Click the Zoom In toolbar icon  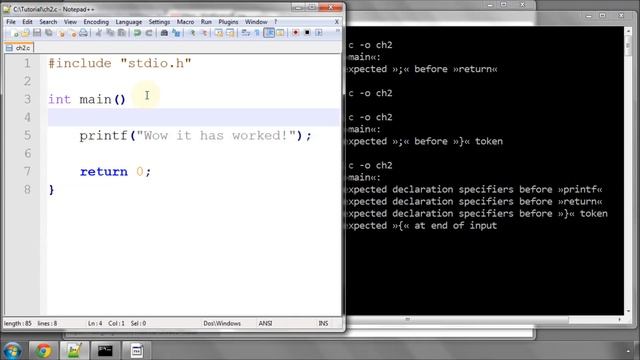(x=192, y=33)
